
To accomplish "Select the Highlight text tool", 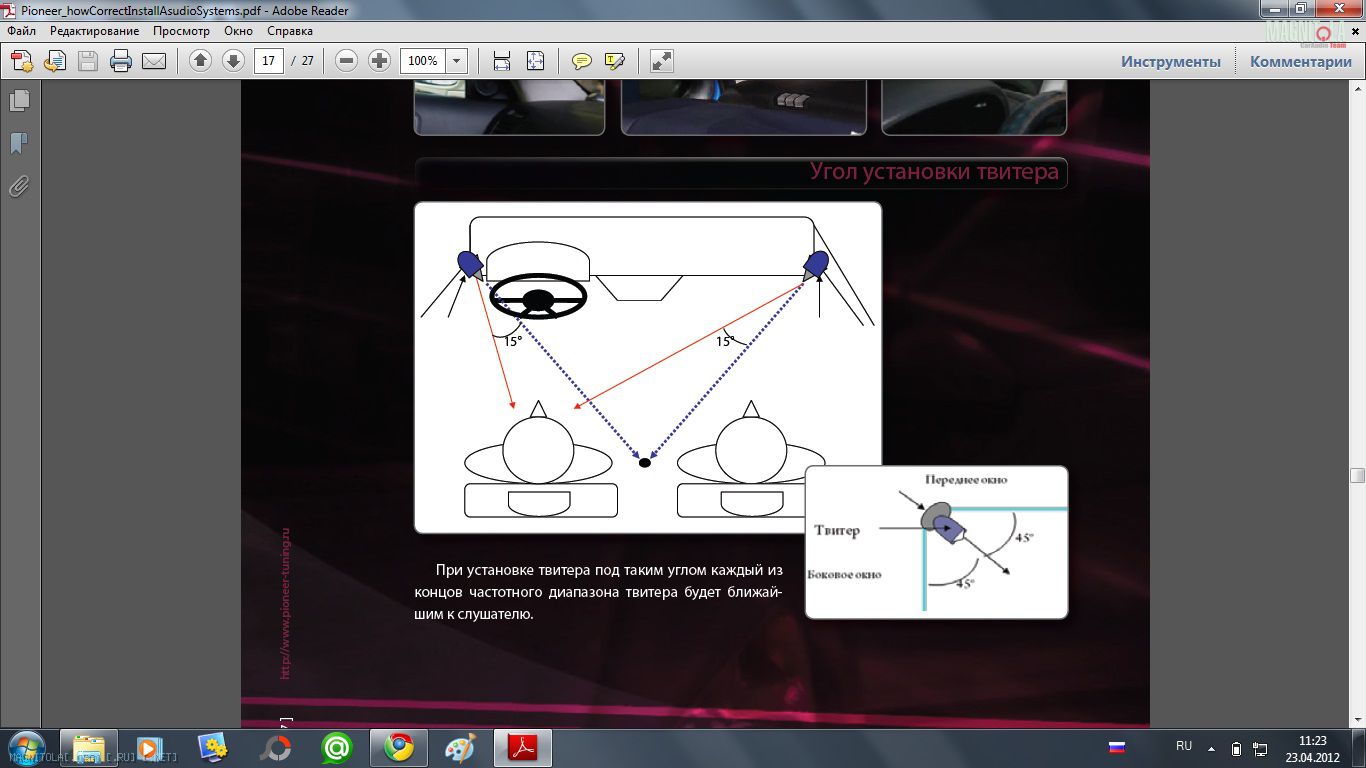I will [x=614, y=61].
